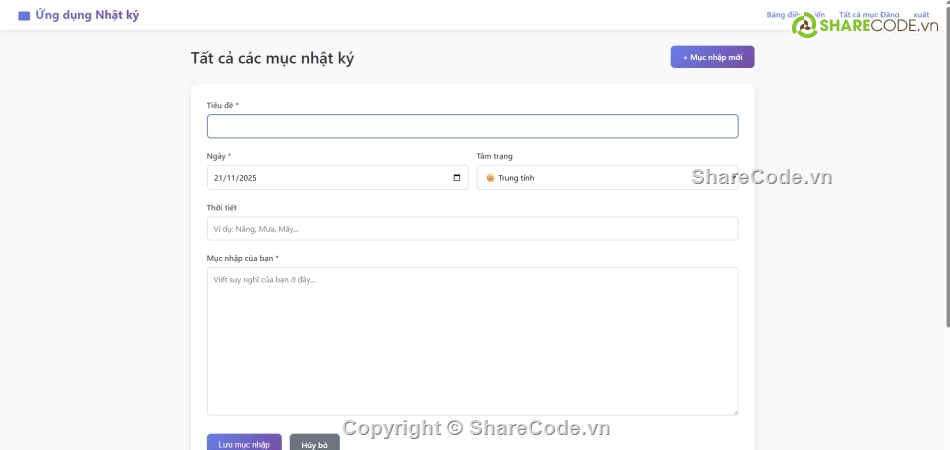This screenshot has width=950, height=450.
Task: Click the 'Tiêu đề *' label
Action: click(223, 105)
